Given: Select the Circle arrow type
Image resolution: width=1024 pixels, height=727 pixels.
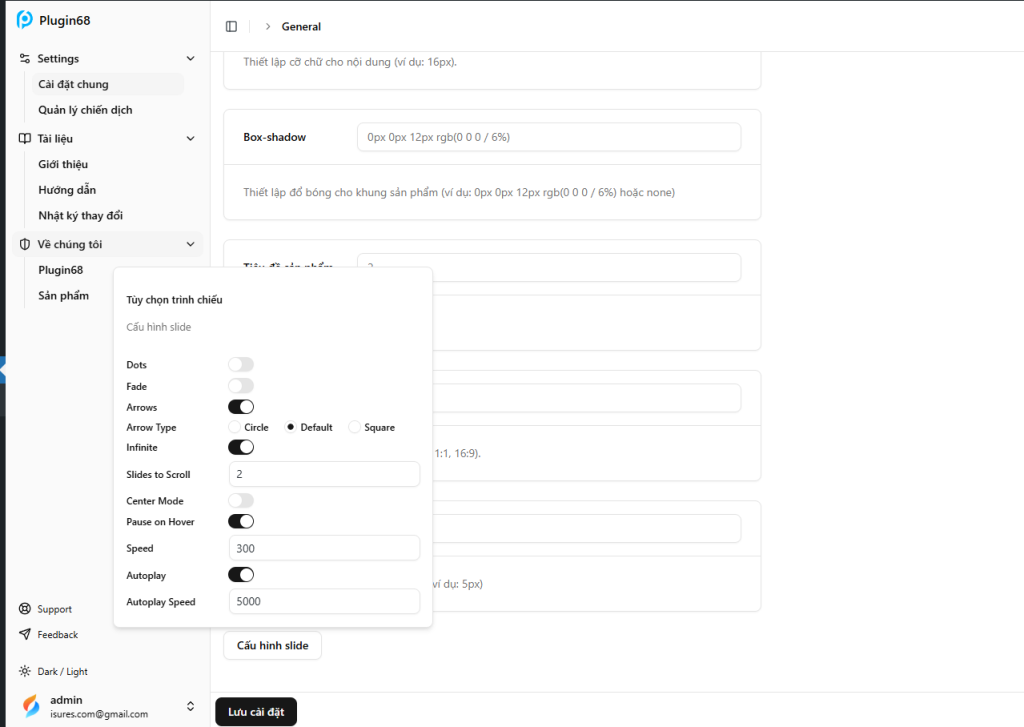Looking at the screenshot, I should (235, 427).
